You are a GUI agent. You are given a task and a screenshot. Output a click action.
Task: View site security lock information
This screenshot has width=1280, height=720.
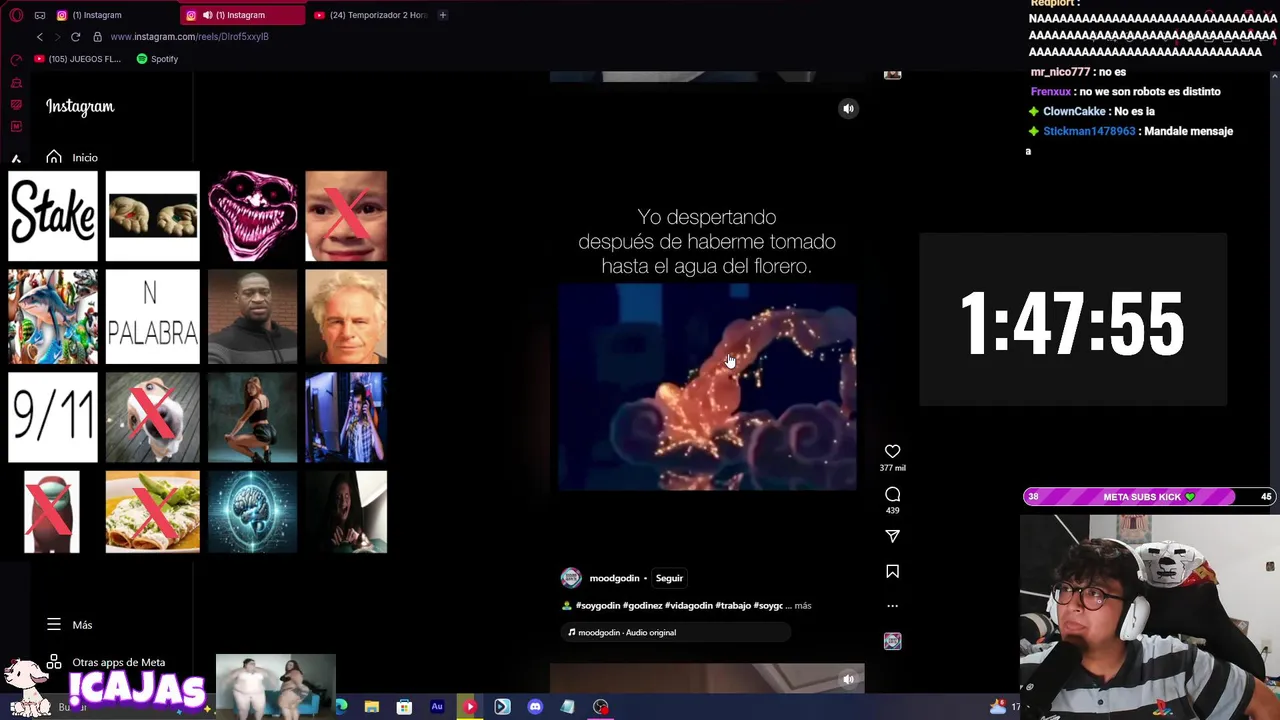97,37
